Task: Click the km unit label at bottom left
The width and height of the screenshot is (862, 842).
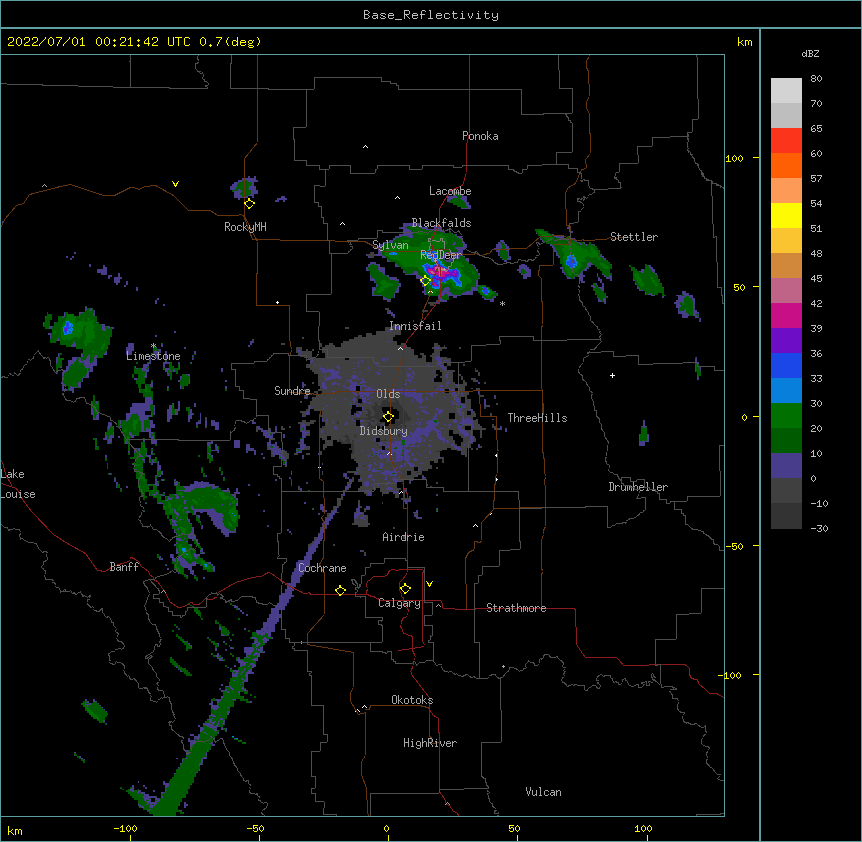Action: pos(15,831)
